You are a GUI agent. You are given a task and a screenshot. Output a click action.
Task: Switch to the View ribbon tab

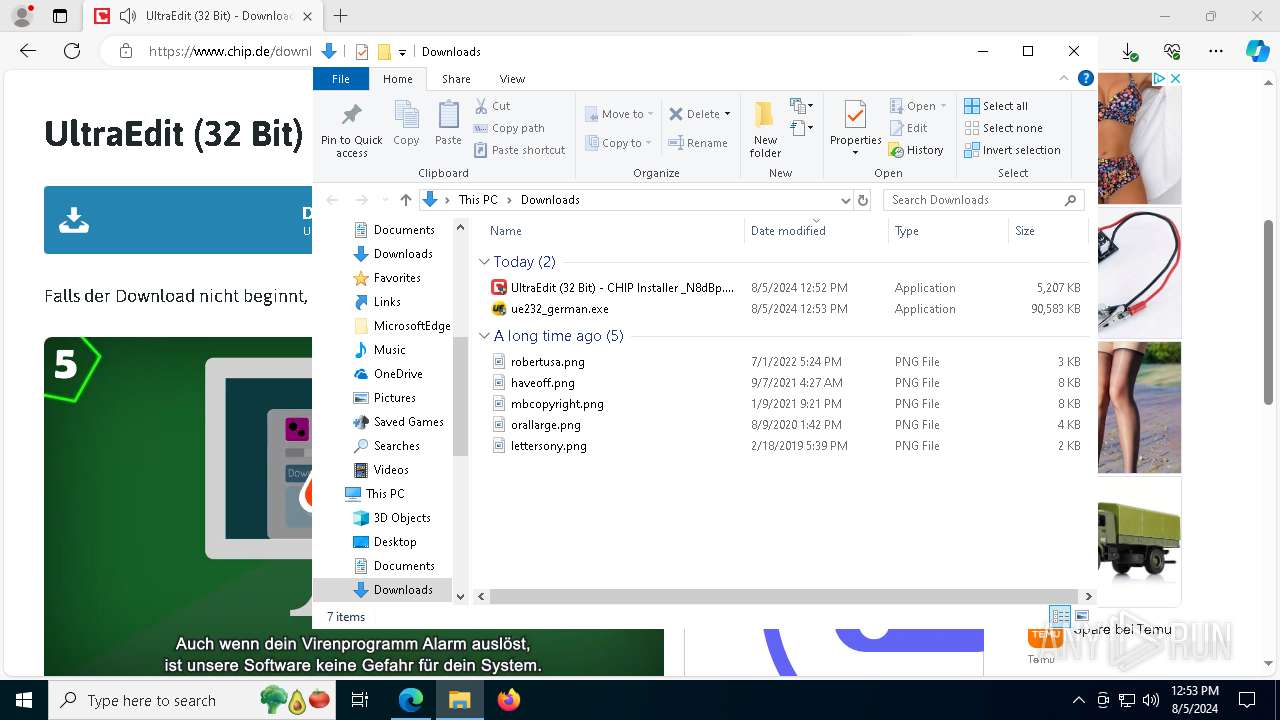click(x=512, y=79)
